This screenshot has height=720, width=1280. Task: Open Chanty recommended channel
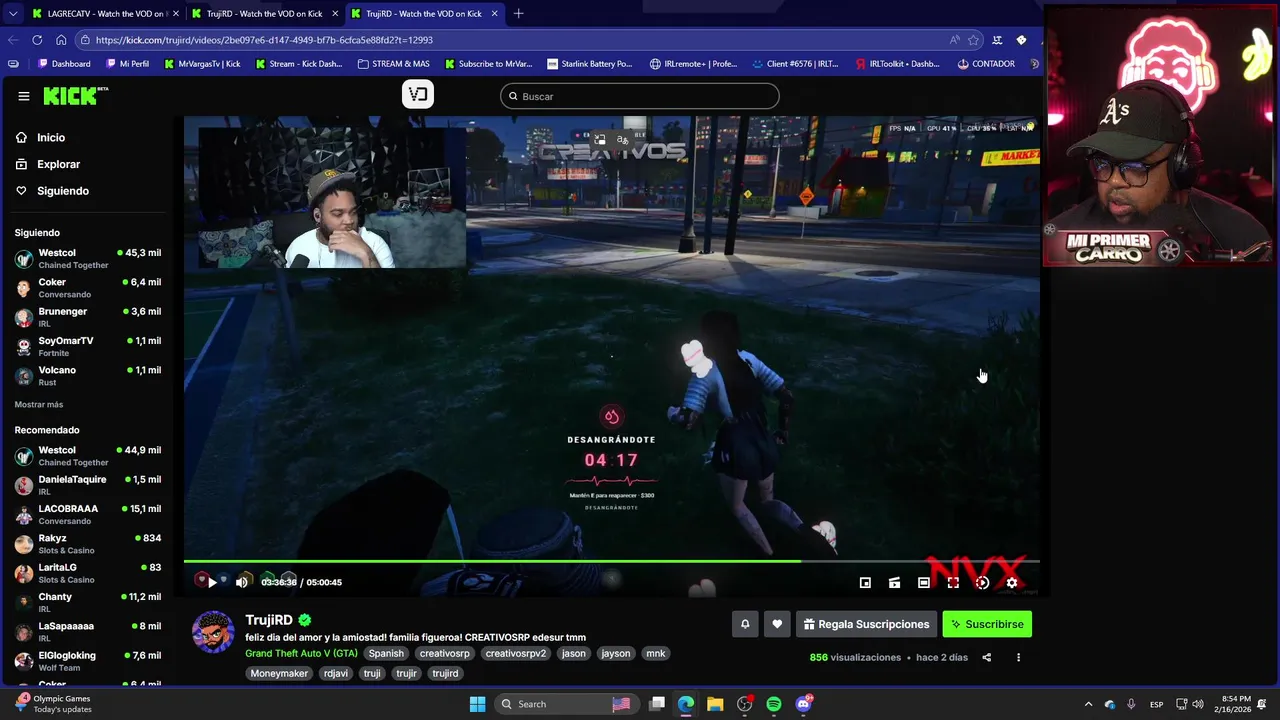(88, 602)
